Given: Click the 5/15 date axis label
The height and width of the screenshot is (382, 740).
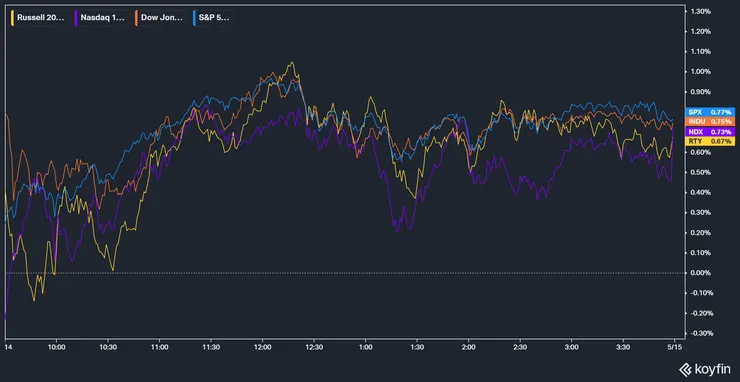Looking at the screenshot, I should coord(674,348).
